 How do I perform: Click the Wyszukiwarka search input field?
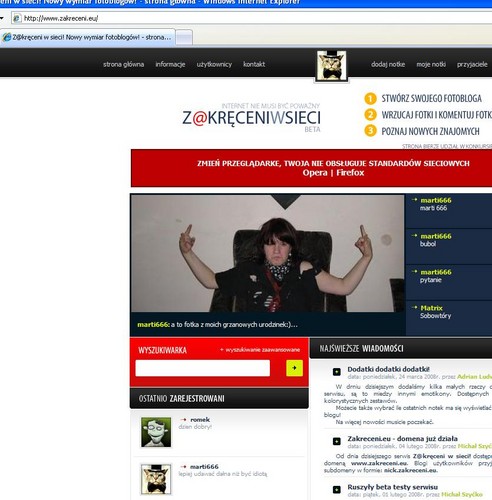coord(203,368)
